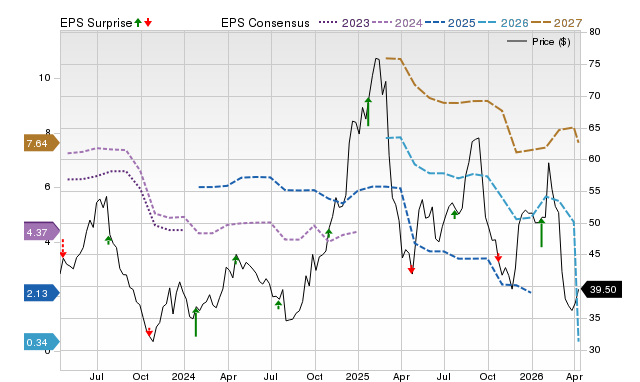The image size is (640, 382).
Task: Click the 2025 label on the time axis
Action: (x=358, y=376)
